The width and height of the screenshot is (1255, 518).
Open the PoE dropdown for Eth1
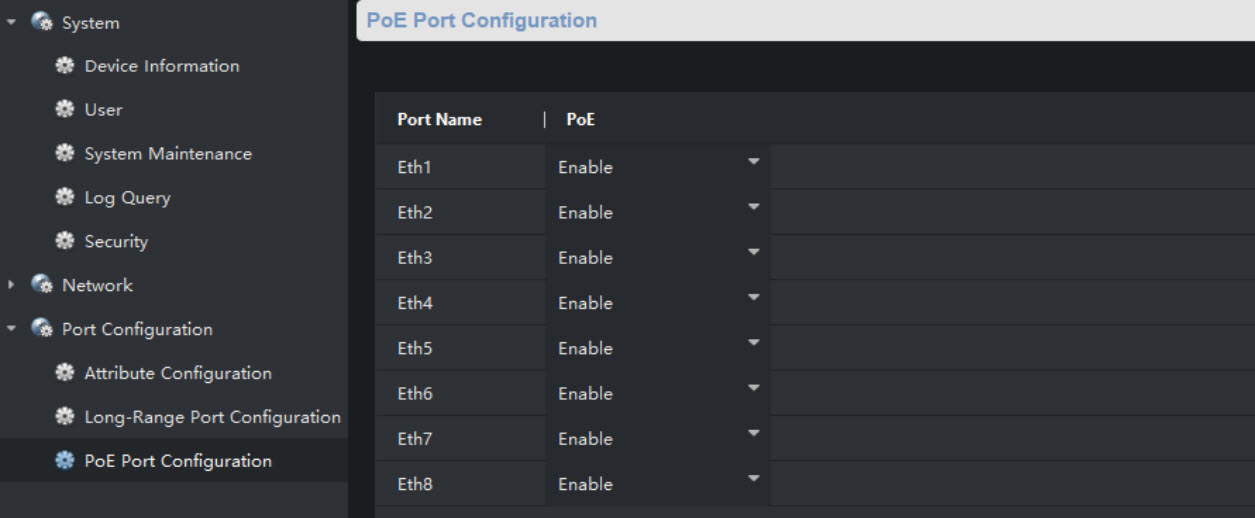coord(753,162)
